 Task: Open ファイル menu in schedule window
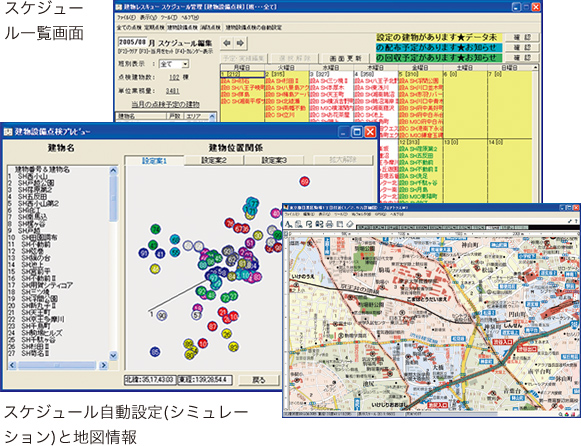coord(126,17)
